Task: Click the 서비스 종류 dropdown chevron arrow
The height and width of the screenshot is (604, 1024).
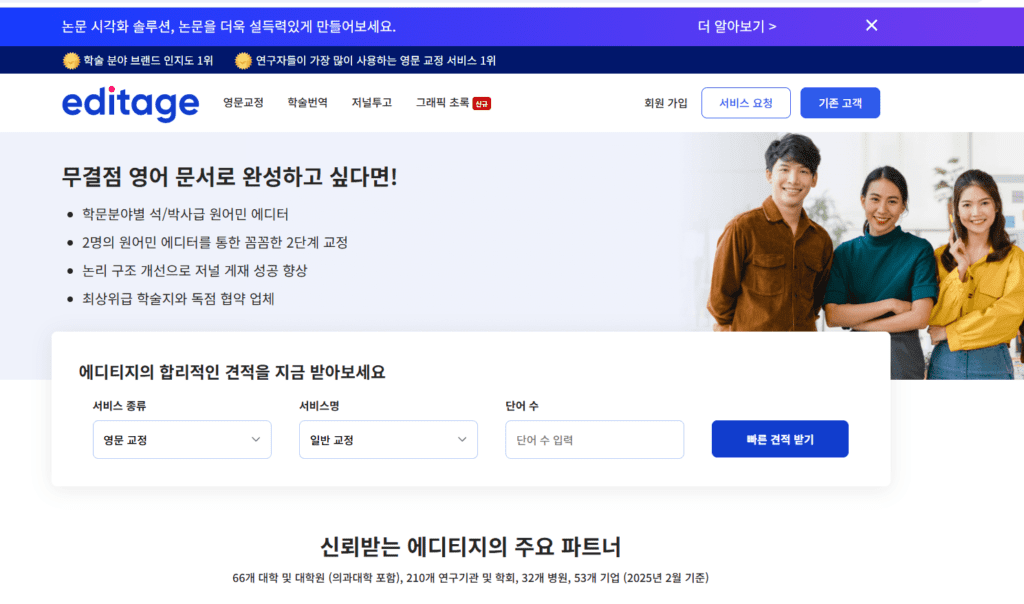Action: pyautogui.click(x=258, y=439)
